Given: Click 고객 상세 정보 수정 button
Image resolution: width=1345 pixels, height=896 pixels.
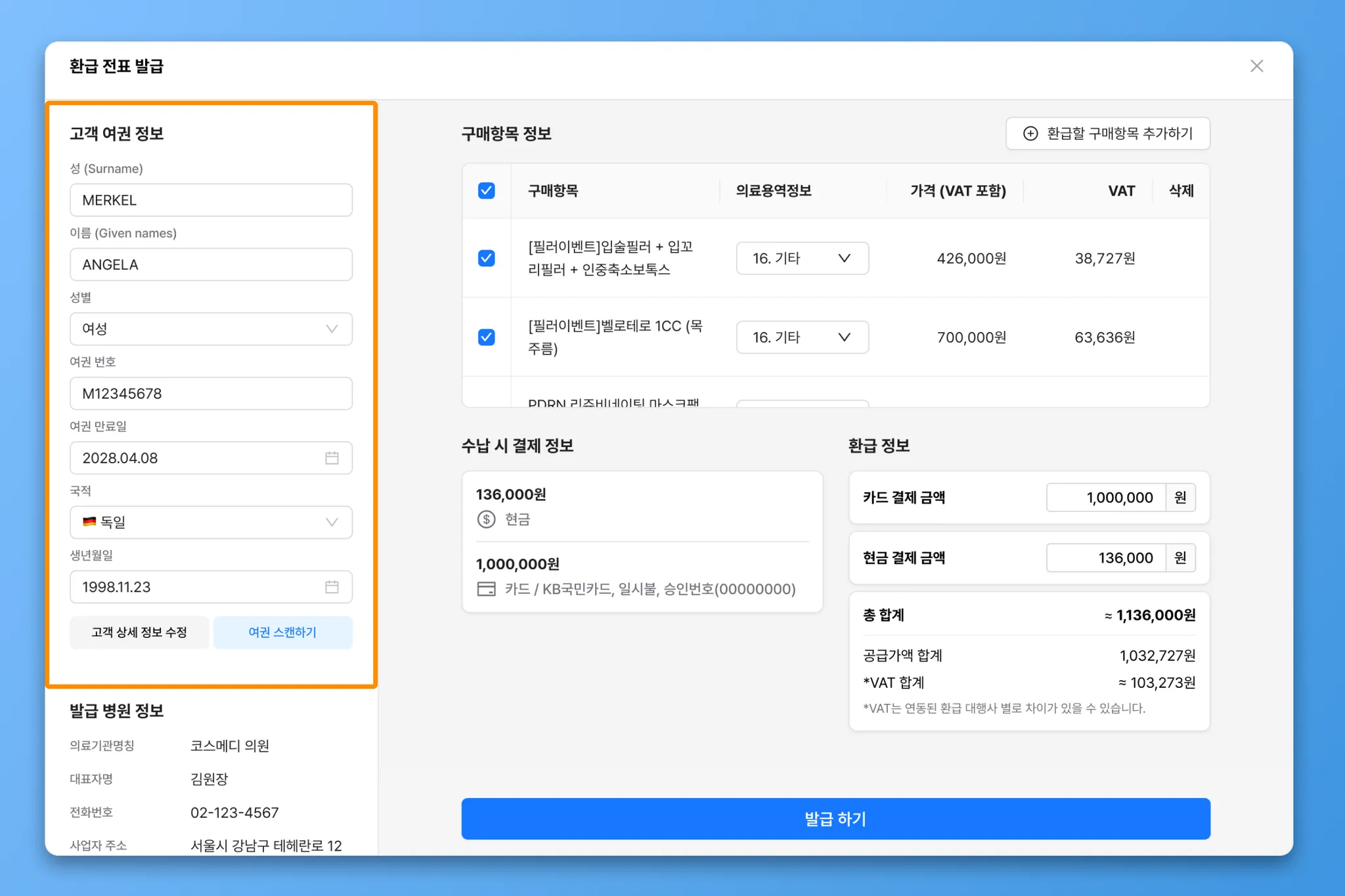Looking at the screenshot, I should click(139, 632).
